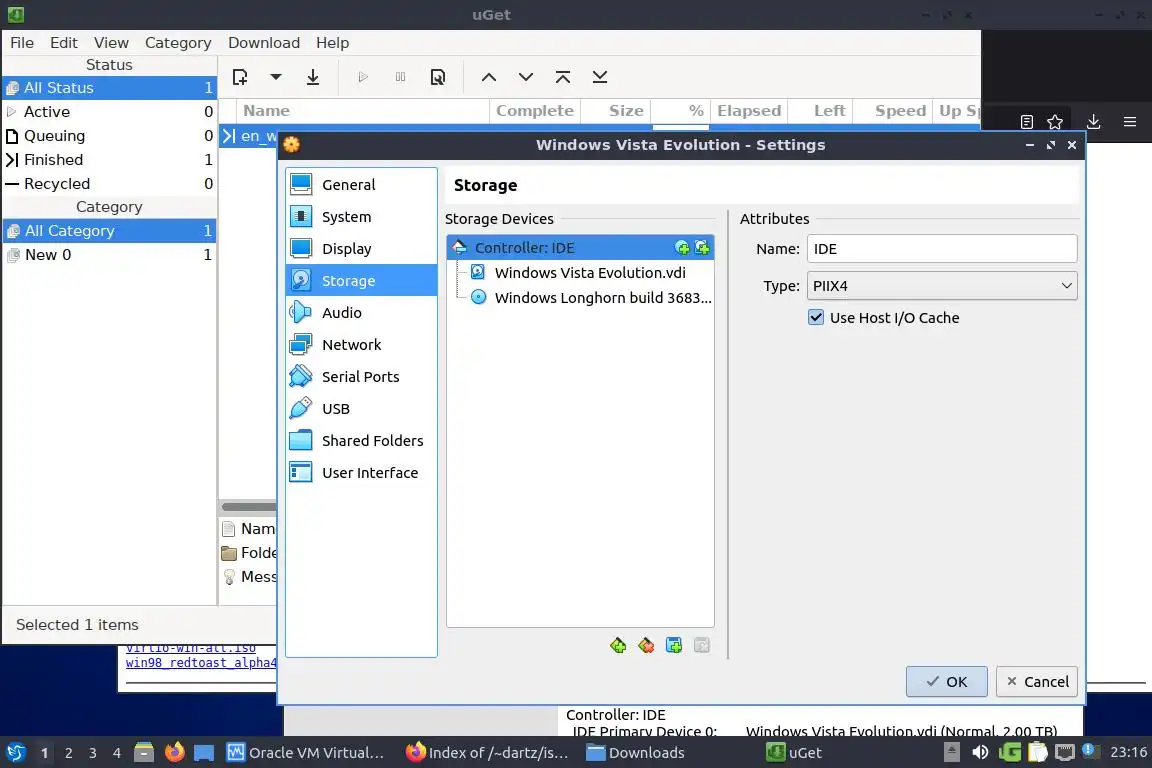Image resolution: width=1152 pixels, height=768 pixels.
Task: Click OK in Settings dialog
Action: [947, 681]
